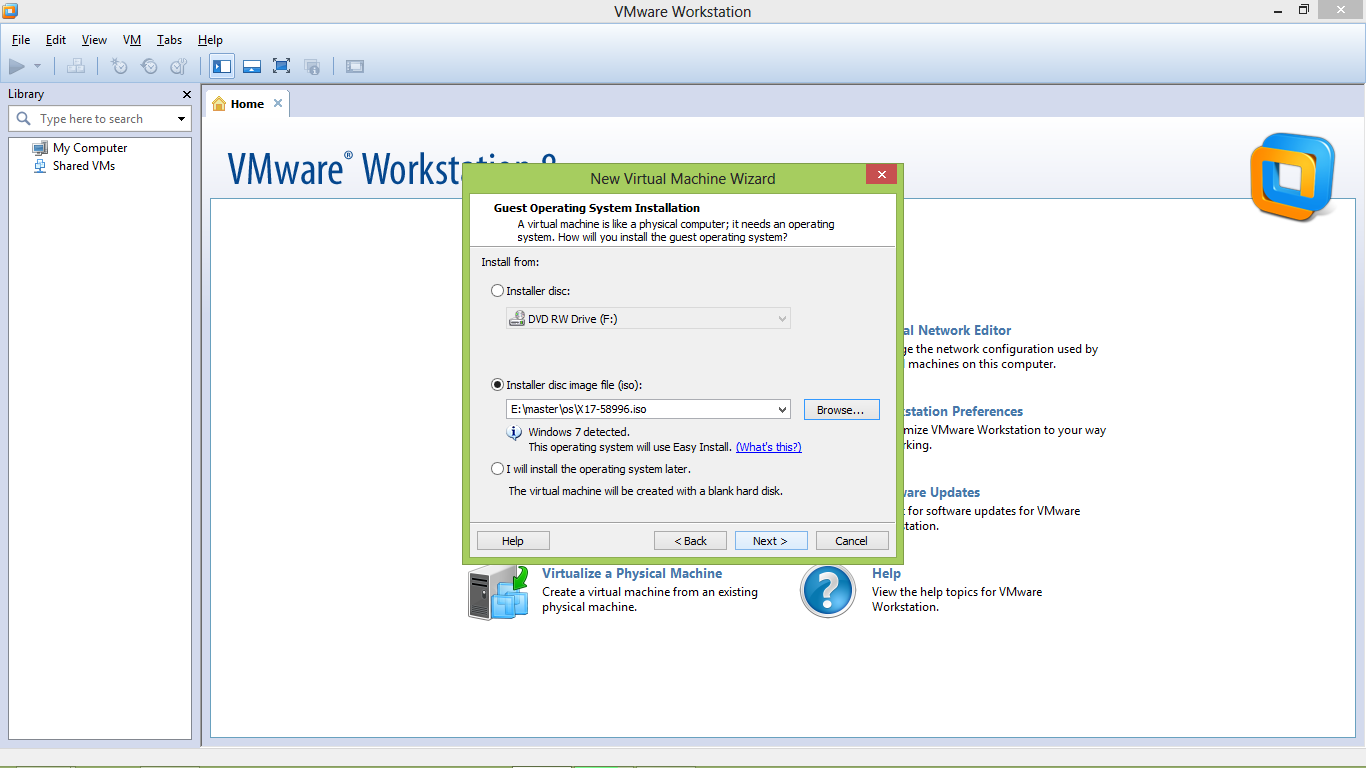The width and height of the screenshot is (1366, 768).
Task: Click the Send Ctrl+Alt+Del toolbar icon
Action: [76, 66]
